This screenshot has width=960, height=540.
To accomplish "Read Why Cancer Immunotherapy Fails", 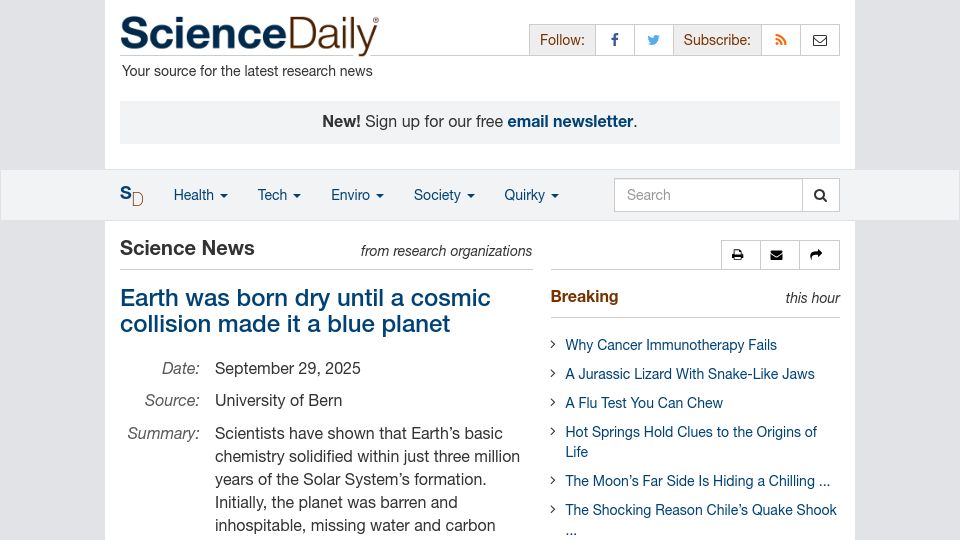I will pyautogui.click(x=670, y=345).
